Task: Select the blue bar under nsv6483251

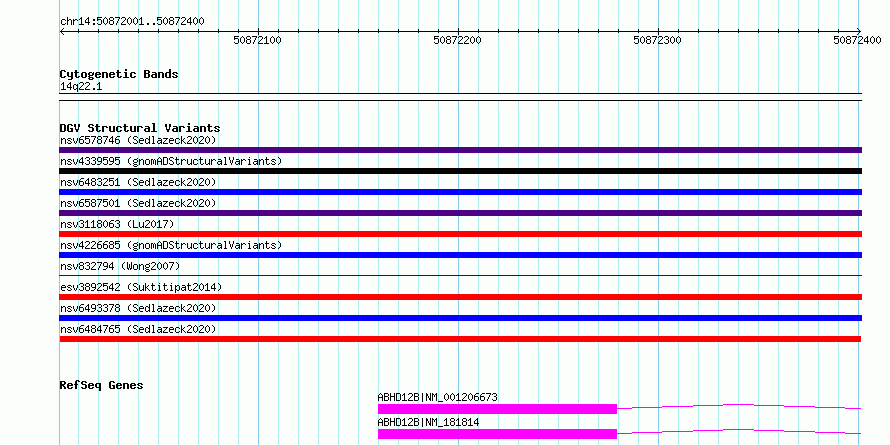Action: click(x=460, y=192)
